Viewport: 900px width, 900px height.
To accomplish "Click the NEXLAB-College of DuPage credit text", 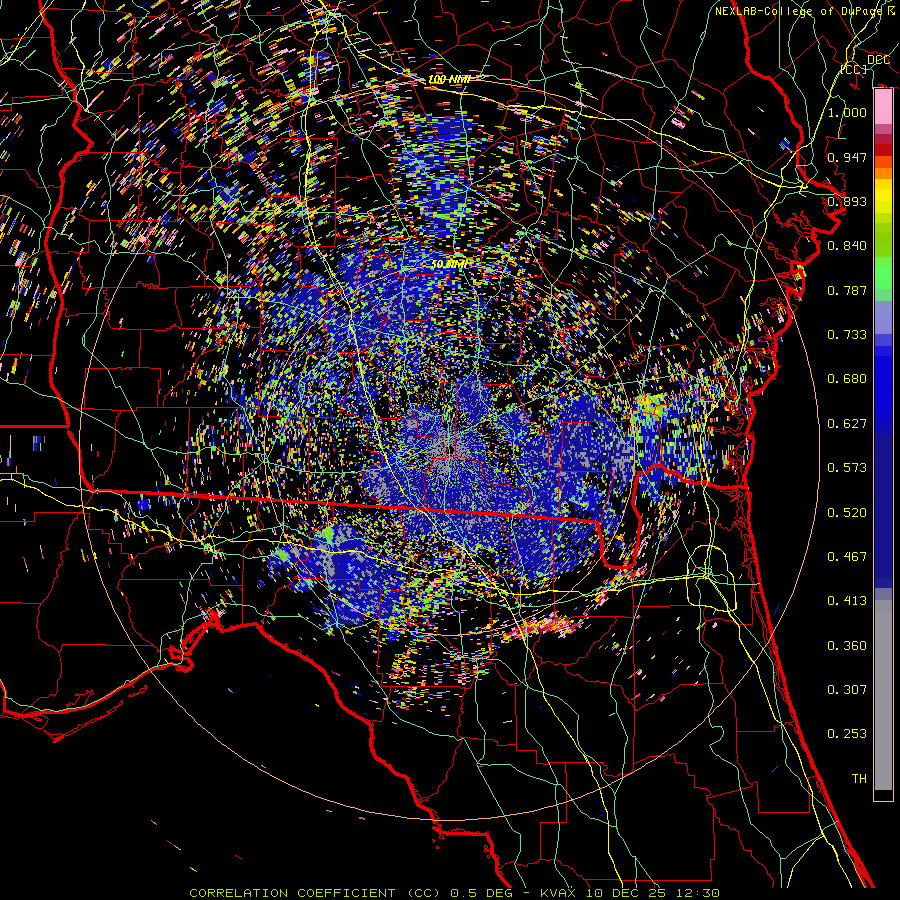I will pos(806,11).
